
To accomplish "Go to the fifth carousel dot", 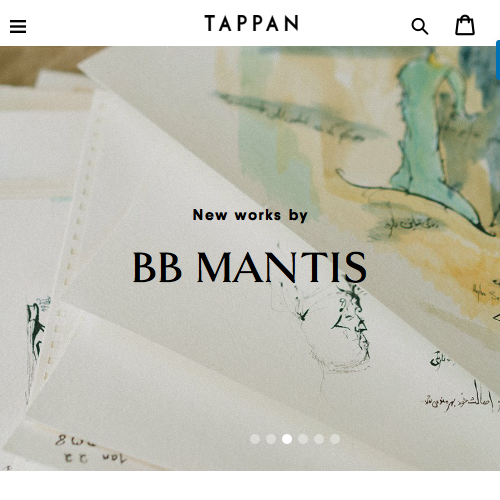I will [319, 439].
